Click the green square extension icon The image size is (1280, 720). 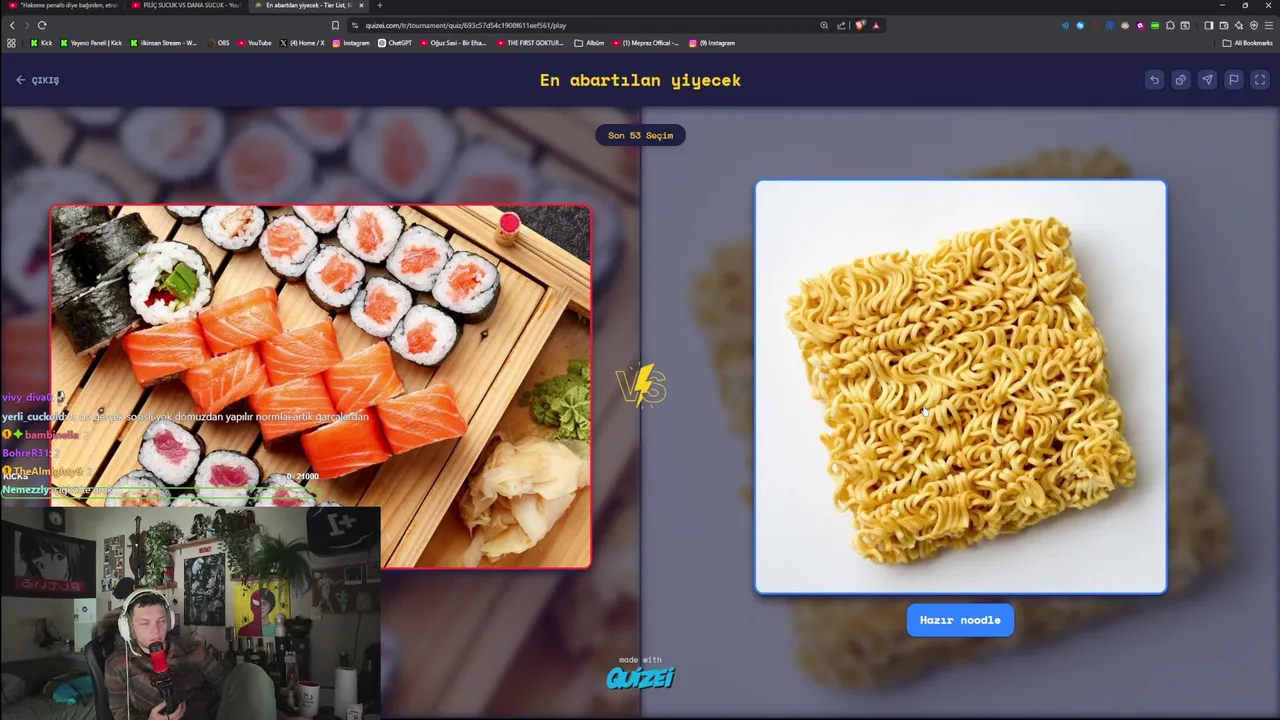tap(1155, 25)
